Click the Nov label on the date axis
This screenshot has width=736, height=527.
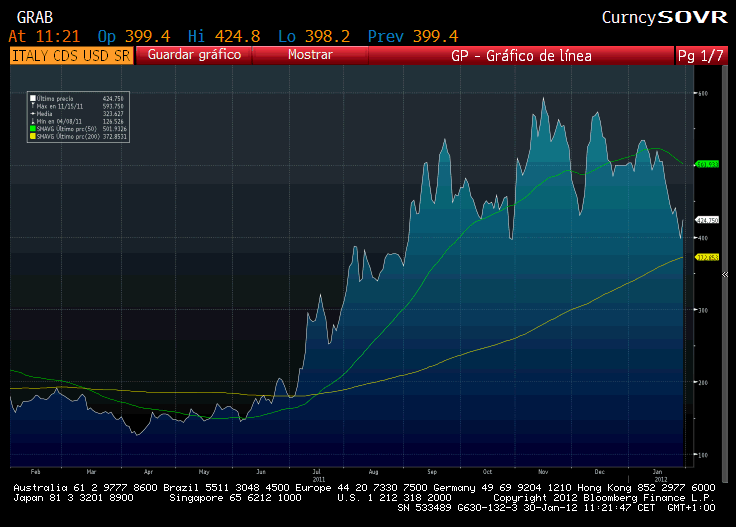(x=543, y=472)
